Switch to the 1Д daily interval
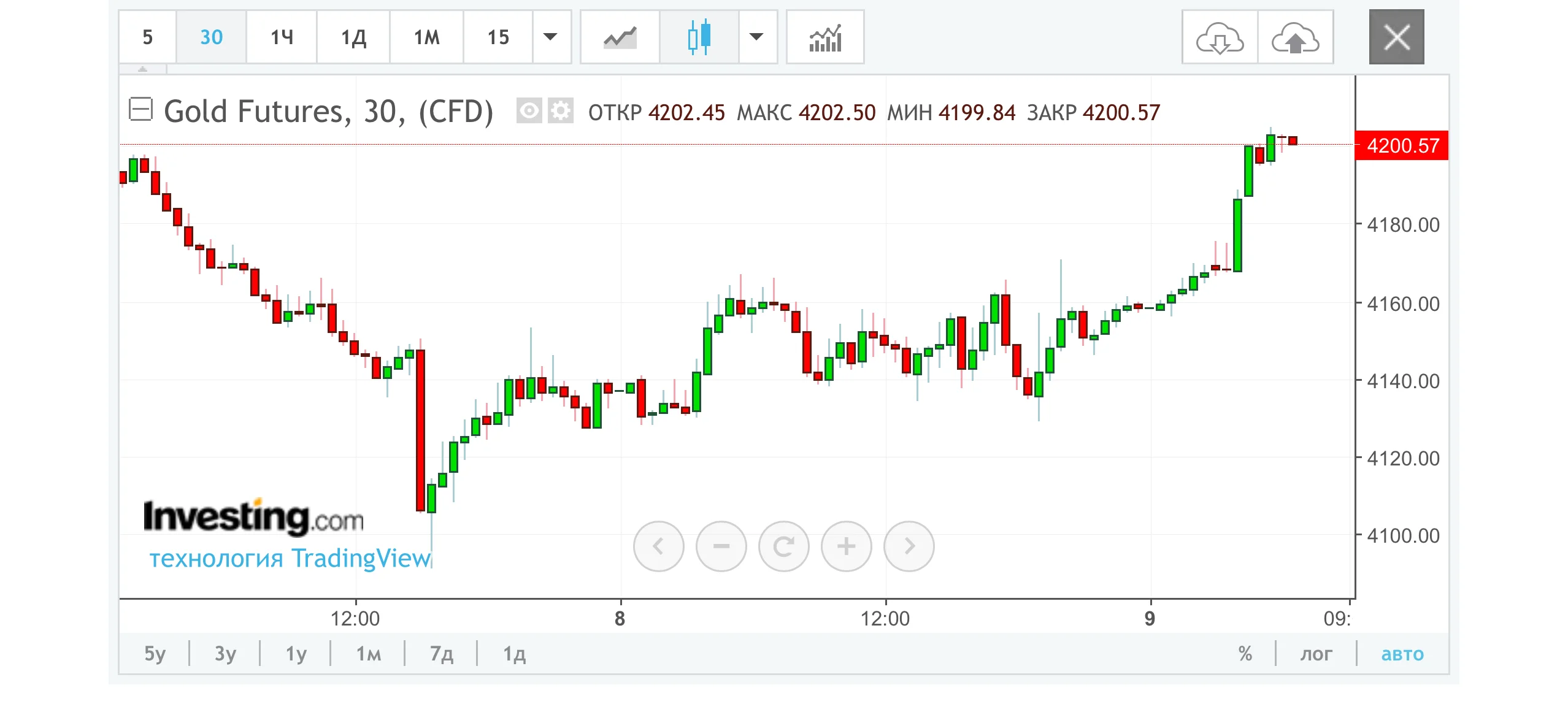 tap(353, 37)
